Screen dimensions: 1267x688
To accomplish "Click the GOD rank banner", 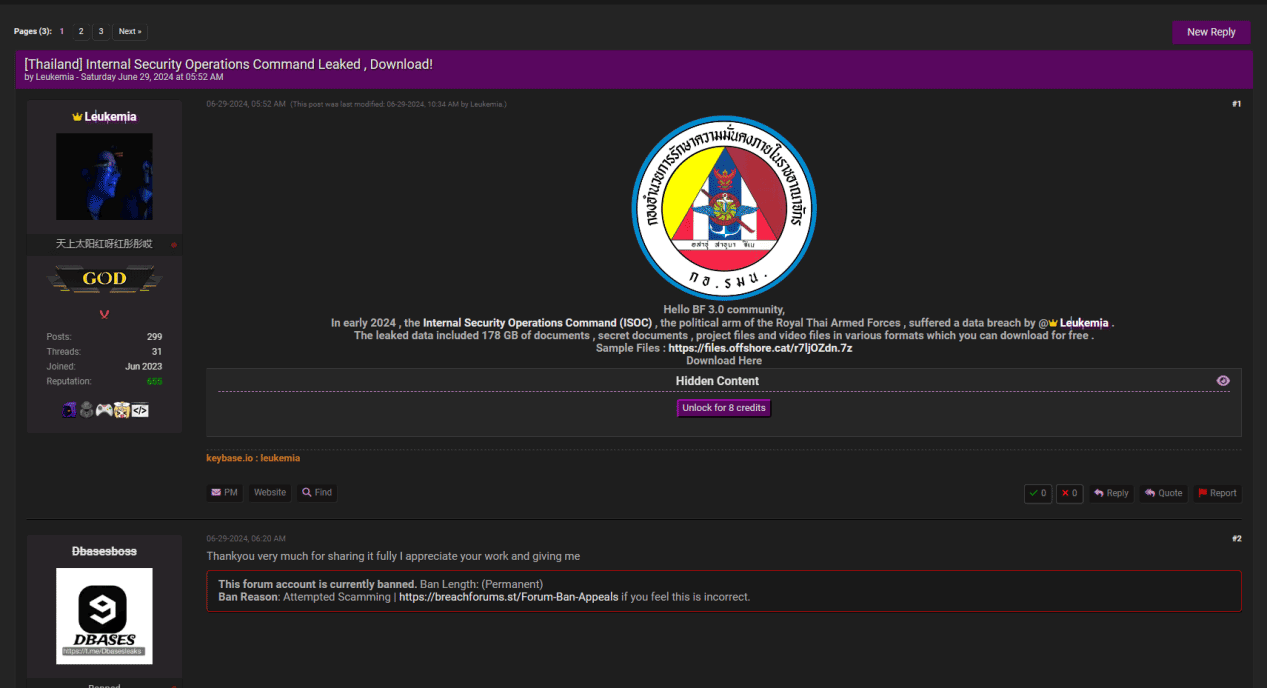I will [104, 279].
